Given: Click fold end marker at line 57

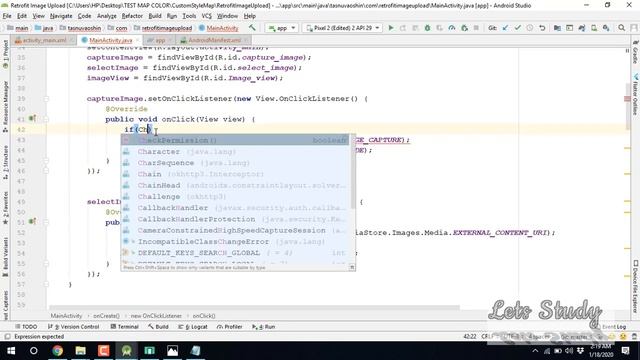Looking at the screenshot, I should click(x=46, y=284).
